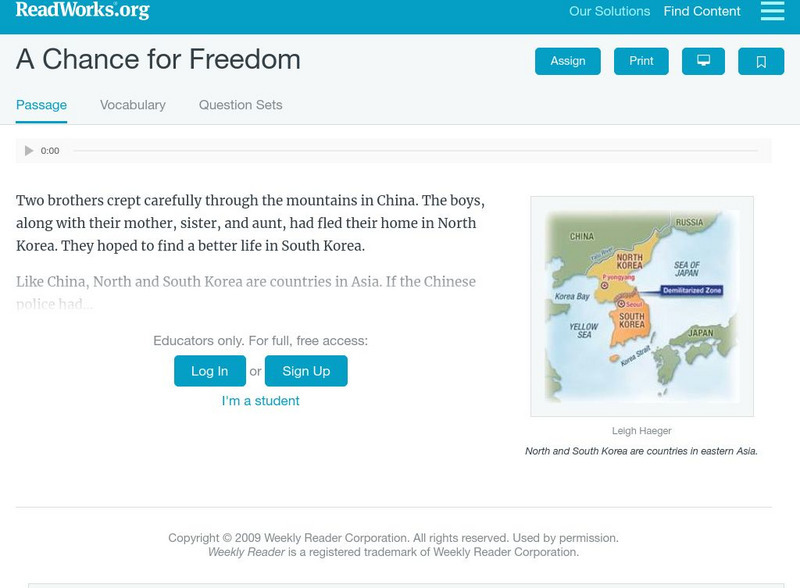800x588 pixels.
Task: Sign Up for a free account
Action: (x=306, y=370)
